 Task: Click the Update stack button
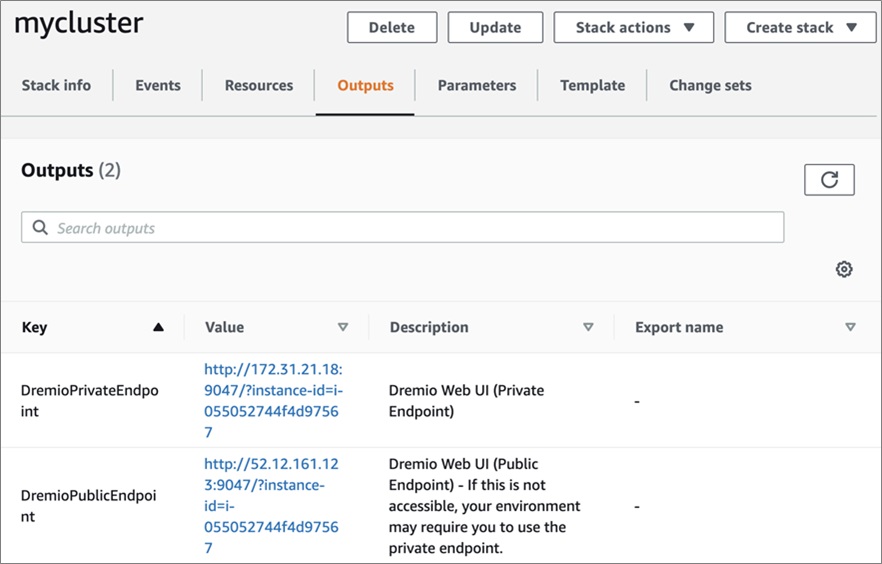496,28
